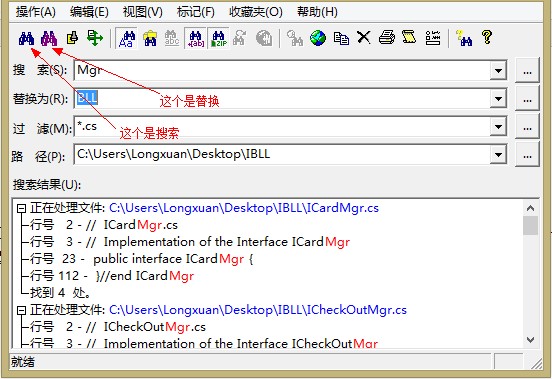Select result line 2 '// ICheckOutMgr.cs'

click(x=118, y=327)
